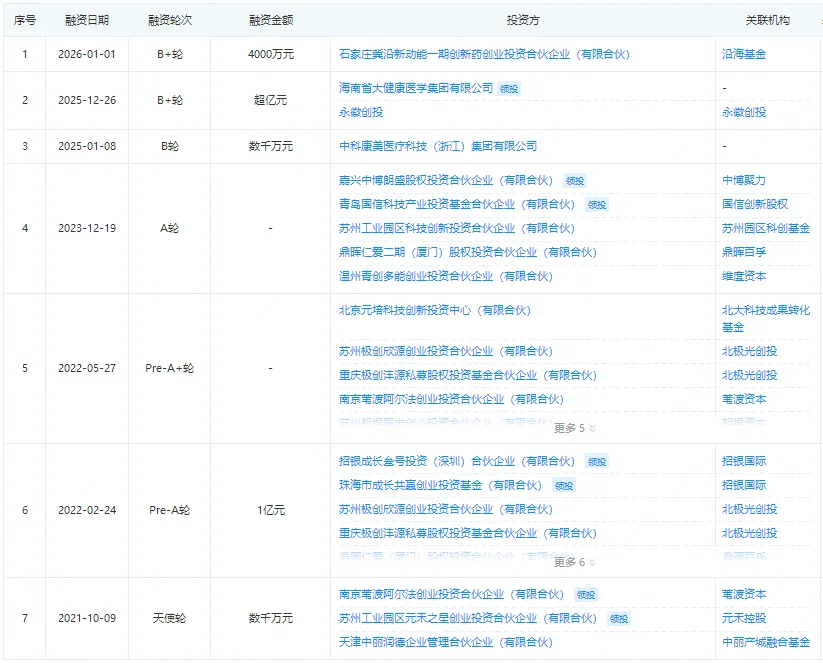Select the B轮 round cell in 2025-01-08 row
The width and height of the screenshot is (823, 663).
click(170, 146)
